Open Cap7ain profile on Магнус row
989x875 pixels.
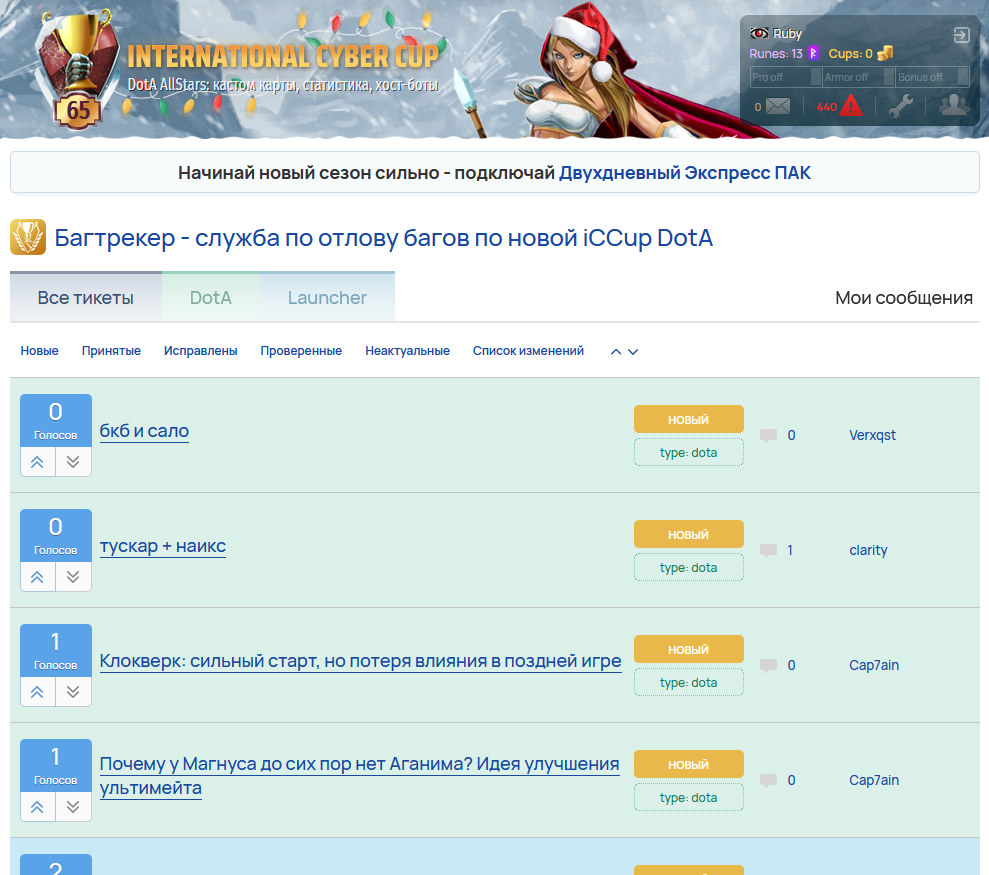874,780
